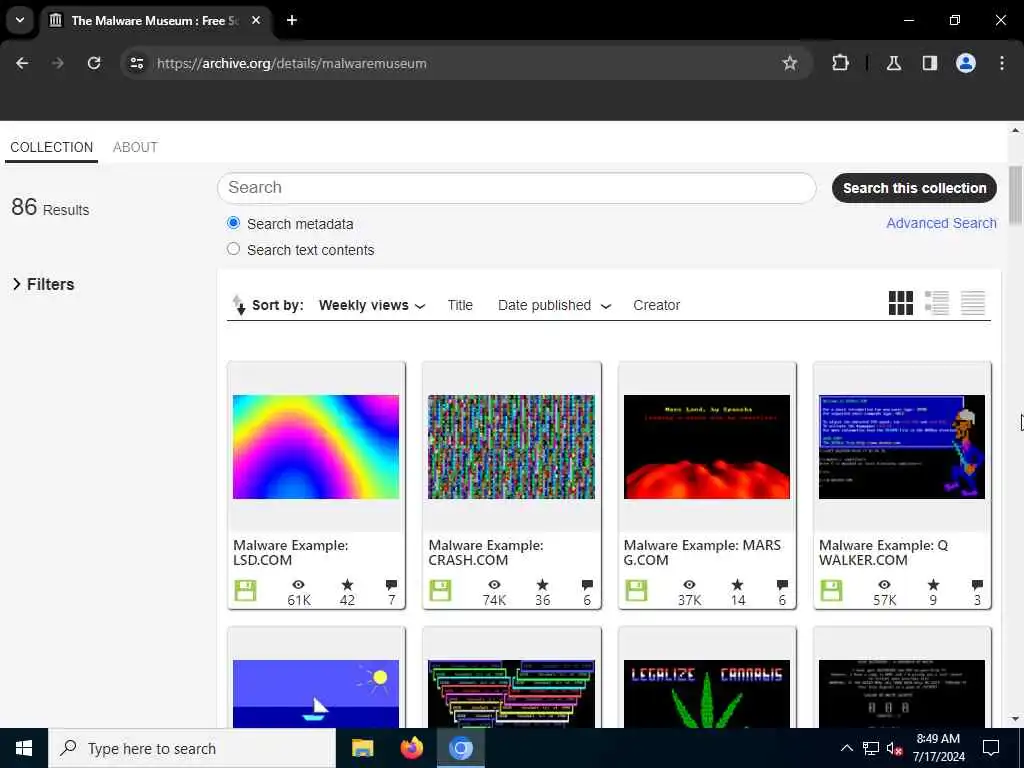This screenshot has width=1024, height=768.
Task: Click the floppy disk icon on CRASH.COM
Action: click(440, 590)
